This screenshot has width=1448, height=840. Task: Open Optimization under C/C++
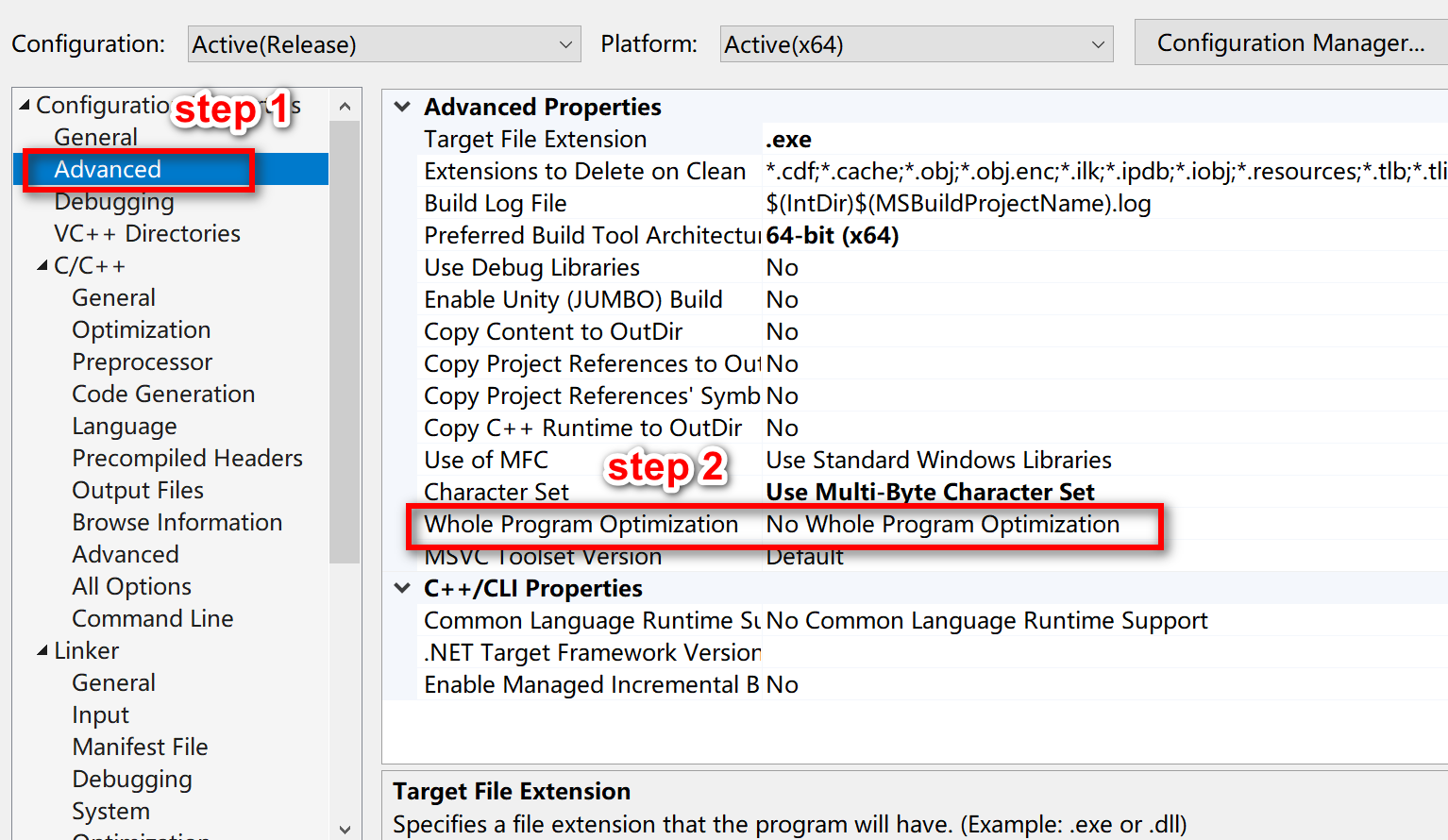141,329
